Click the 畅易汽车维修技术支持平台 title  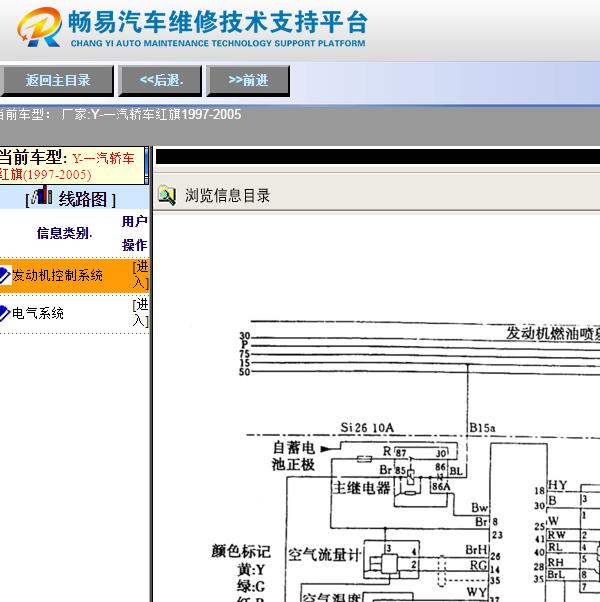point(218,22)
